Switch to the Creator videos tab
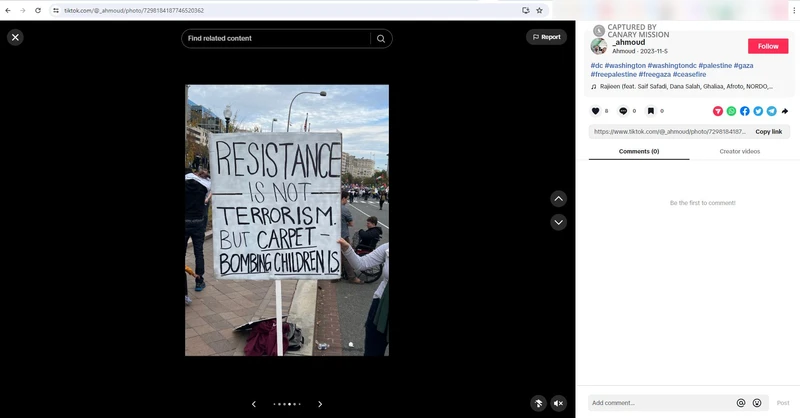The height and width of the screenshot is (418, 800). (740, 151)
